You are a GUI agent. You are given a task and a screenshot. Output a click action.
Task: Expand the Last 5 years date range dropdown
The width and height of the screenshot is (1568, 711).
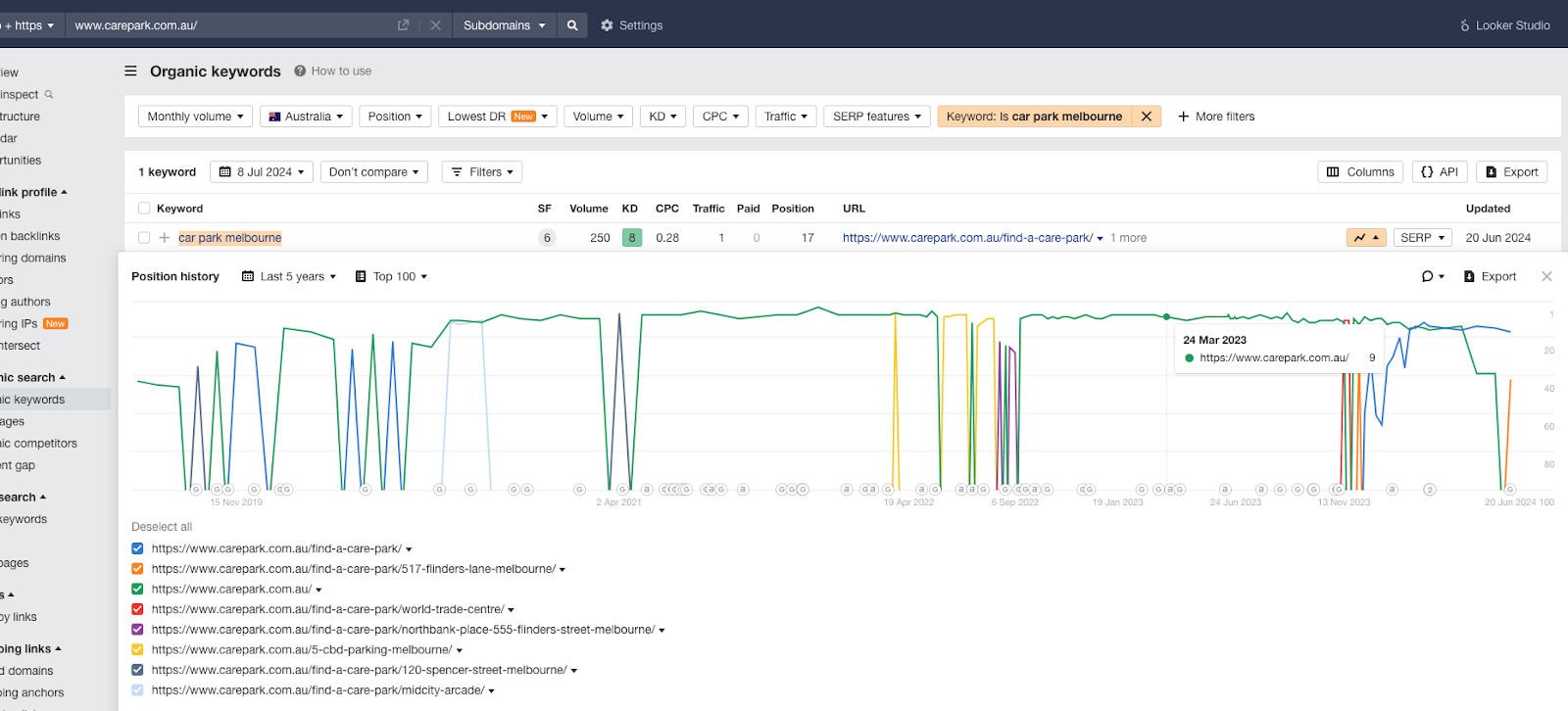coord(289,276)
